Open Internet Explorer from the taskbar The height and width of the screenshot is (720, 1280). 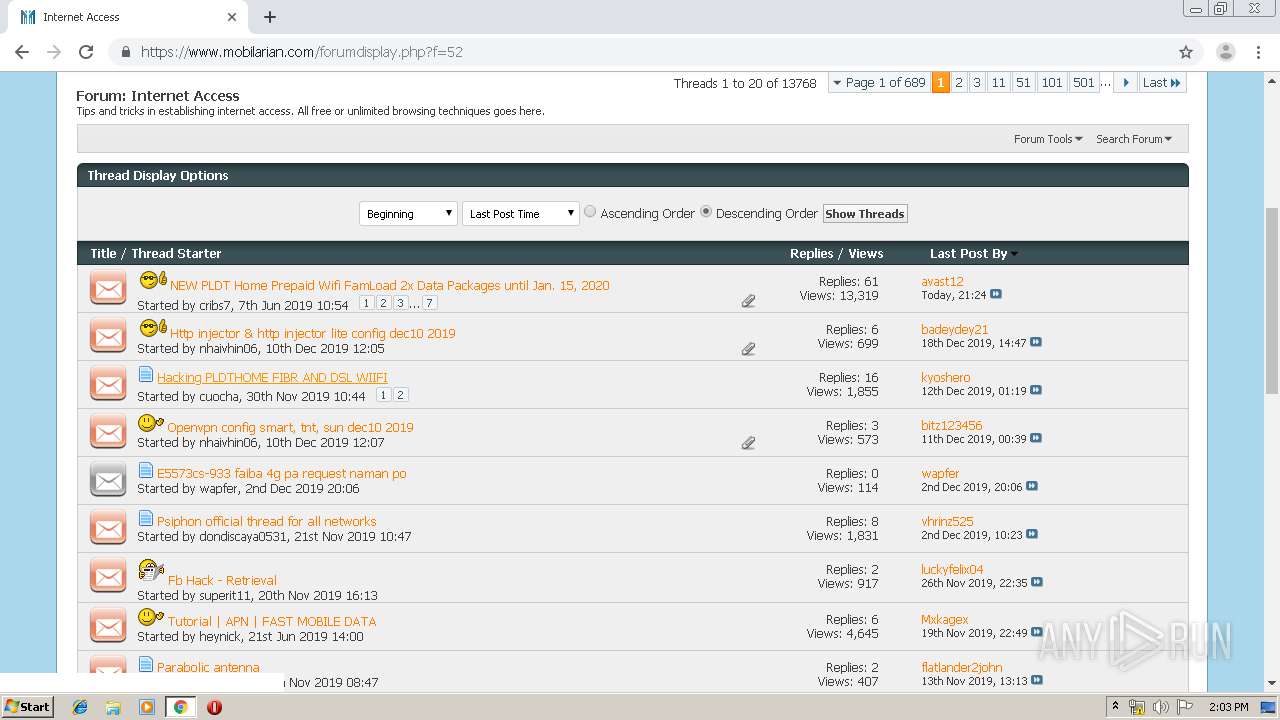[80, 707]
